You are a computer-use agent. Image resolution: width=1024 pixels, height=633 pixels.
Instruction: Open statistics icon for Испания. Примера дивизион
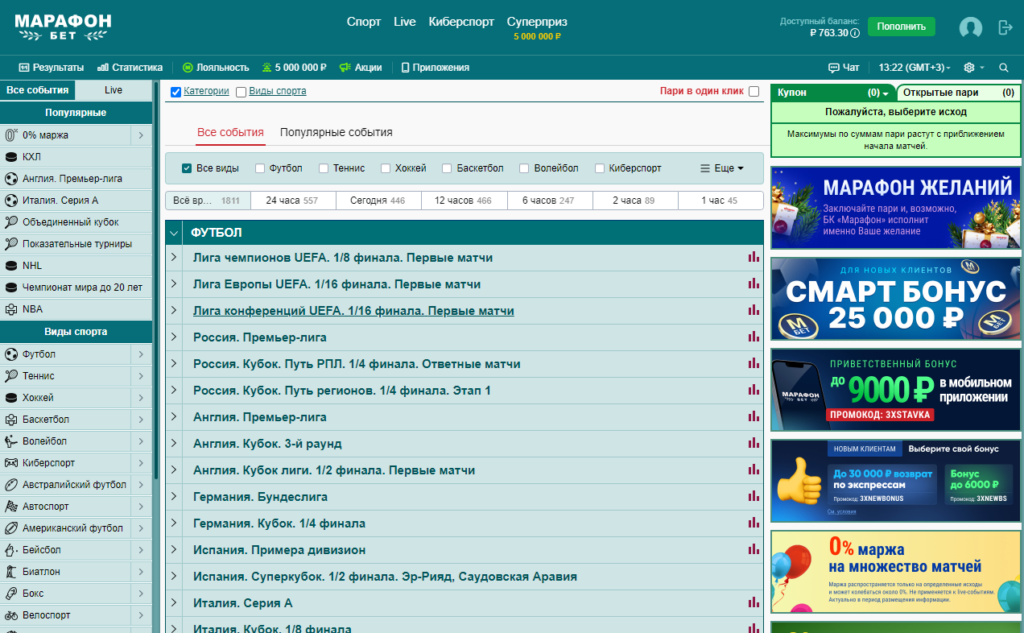754,549
